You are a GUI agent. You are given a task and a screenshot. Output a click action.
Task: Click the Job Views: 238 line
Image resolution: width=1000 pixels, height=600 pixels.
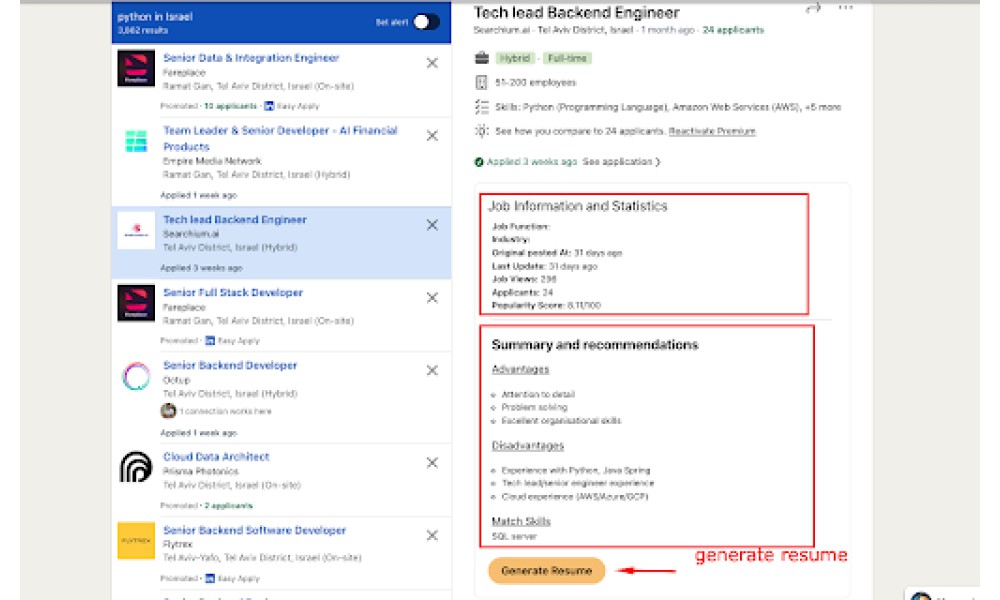[x=524, y=279]
